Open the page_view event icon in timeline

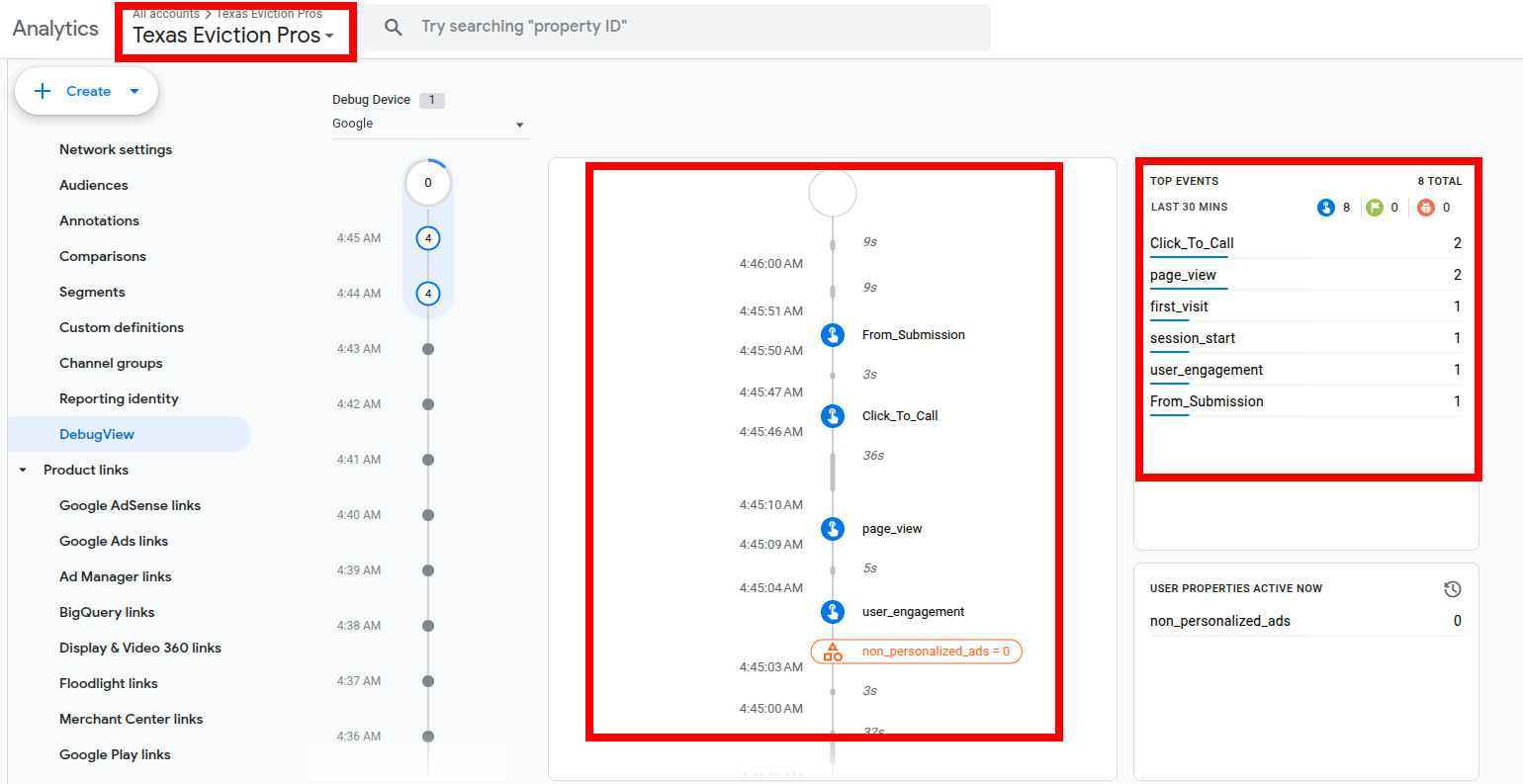tap(833, 529)
